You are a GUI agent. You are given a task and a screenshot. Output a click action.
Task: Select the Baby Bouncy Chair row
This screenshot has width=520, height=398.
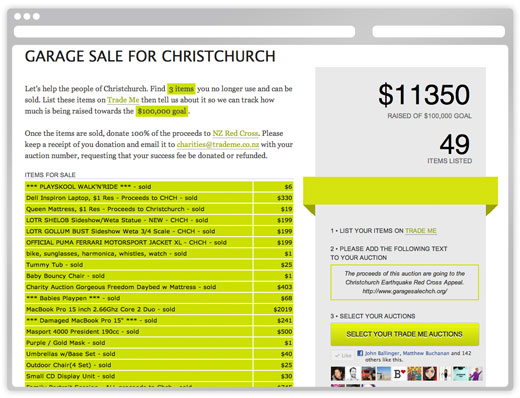[x=159, y=276]
